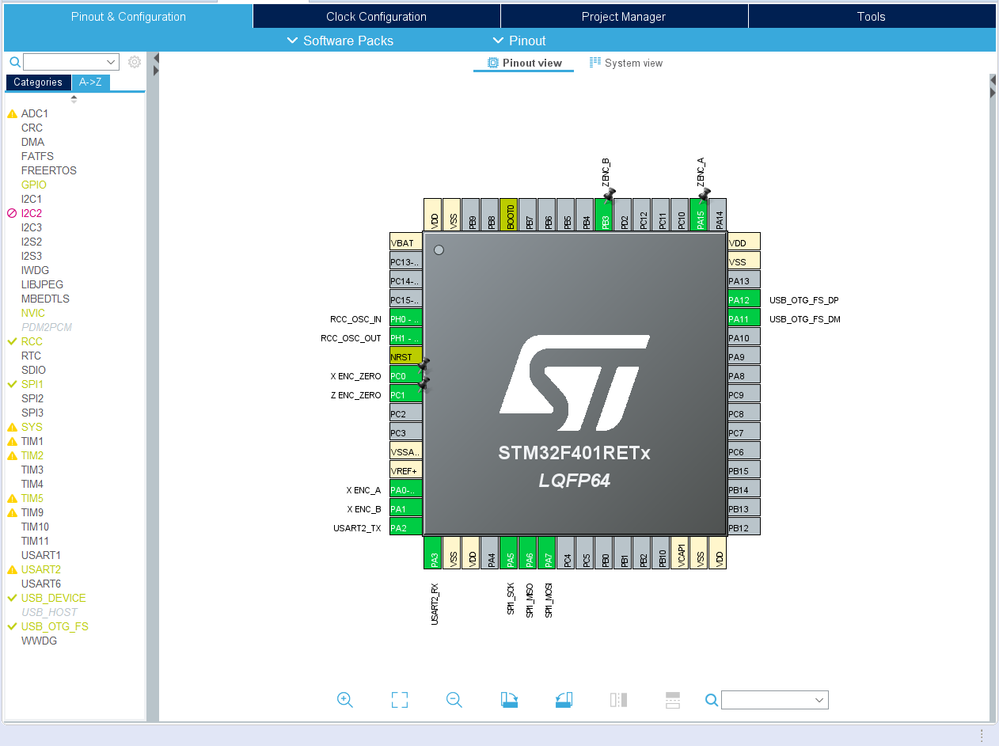Select I2C2 in the peripheral list
The width and height of the screenshot is (999, 746).
tap(31, 213)
